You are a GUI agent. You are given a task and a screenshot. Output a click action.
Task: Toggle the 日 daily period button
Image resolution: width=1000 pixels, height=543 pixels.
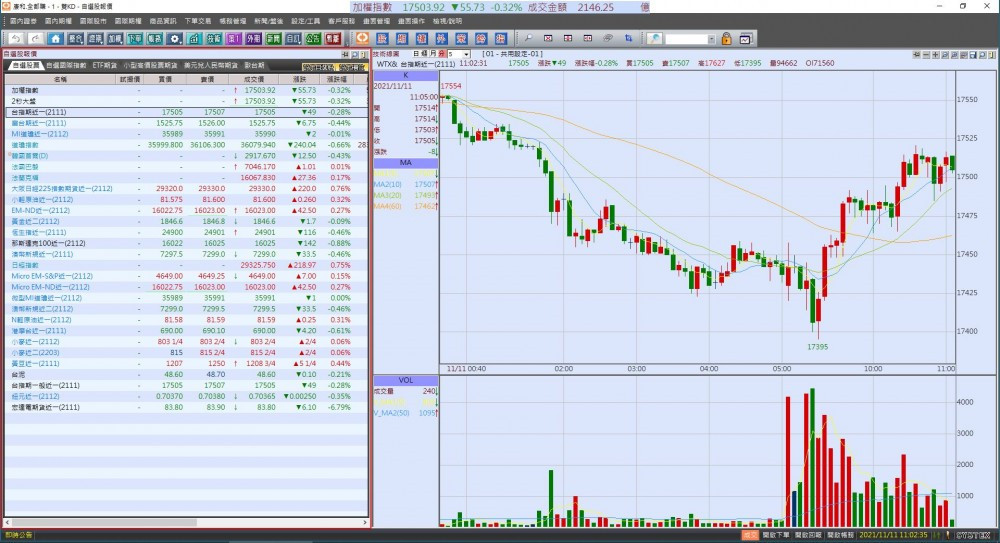tap(417, 53)
